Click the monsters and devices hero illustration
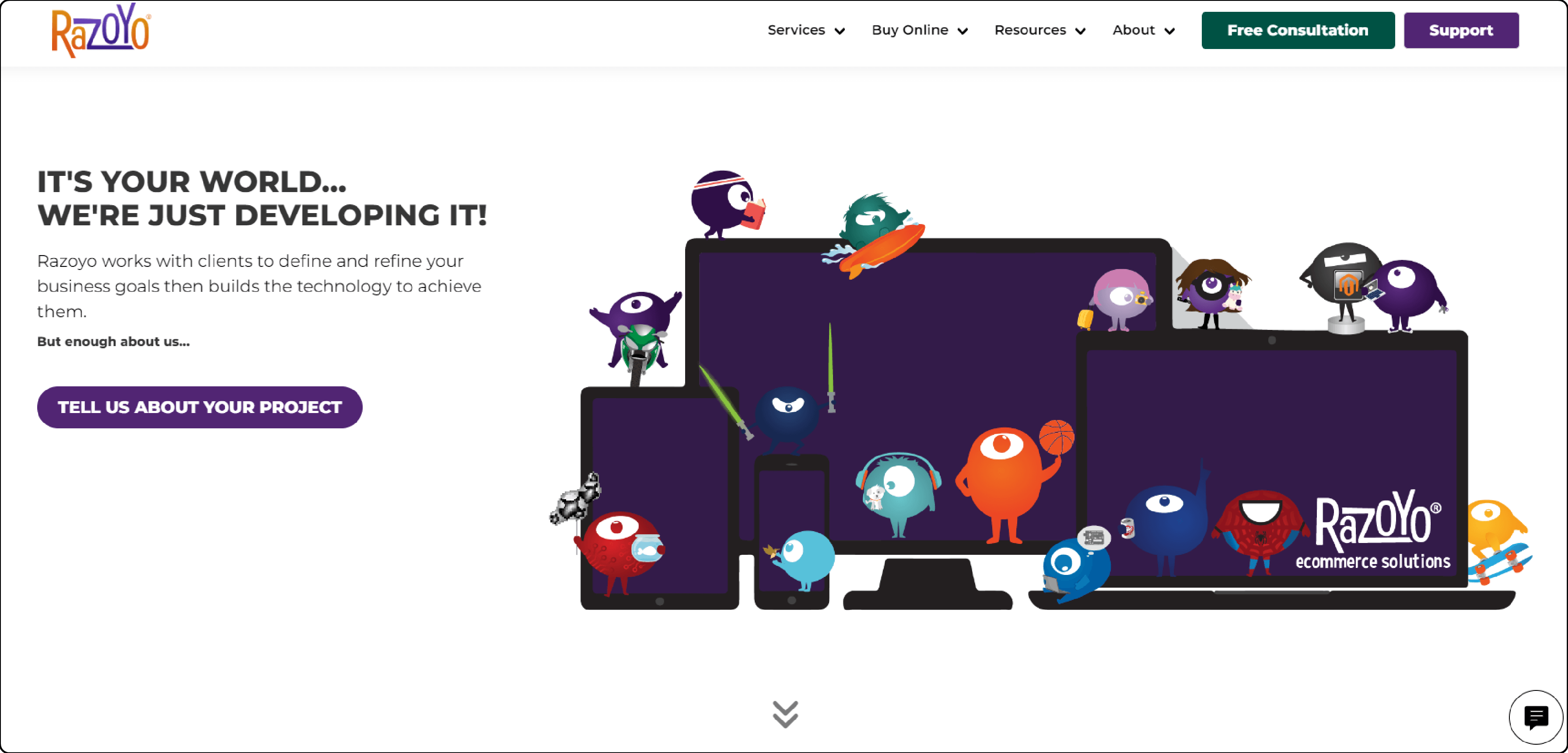 [1041, 389]
